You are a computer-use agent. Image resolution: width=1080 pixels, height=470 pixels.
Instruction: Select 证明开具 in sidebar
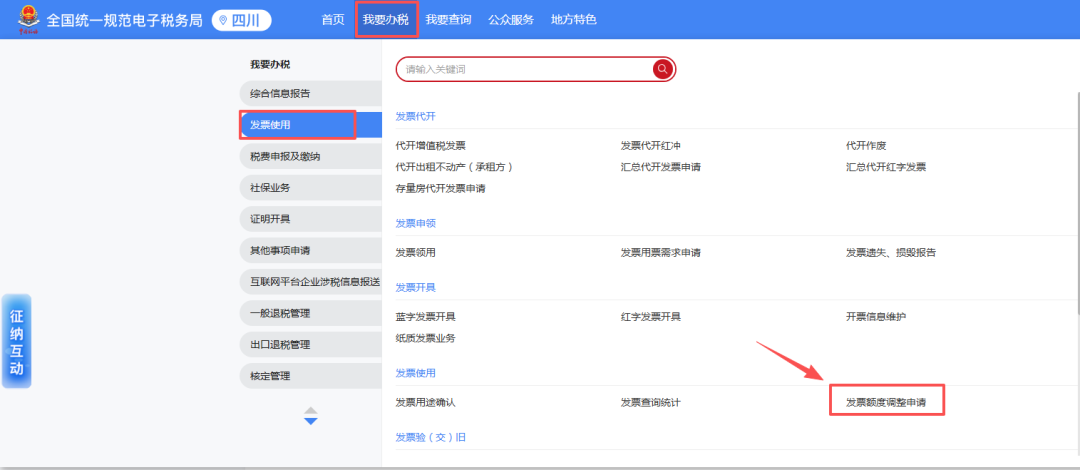(311, 219)
